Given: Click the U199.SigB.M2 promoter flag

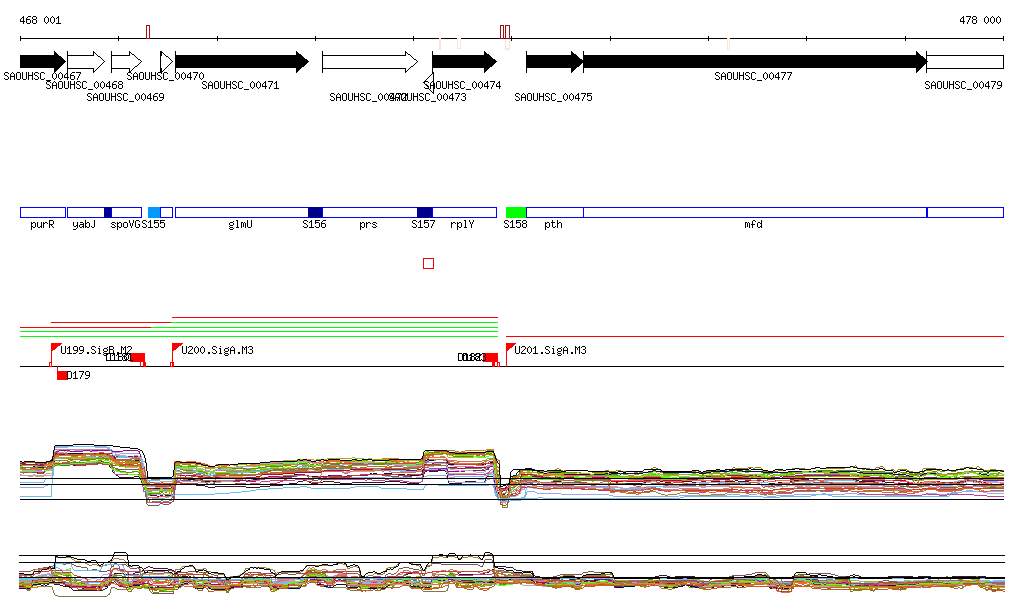Looking at the screenshot, I should pos(56,348).
